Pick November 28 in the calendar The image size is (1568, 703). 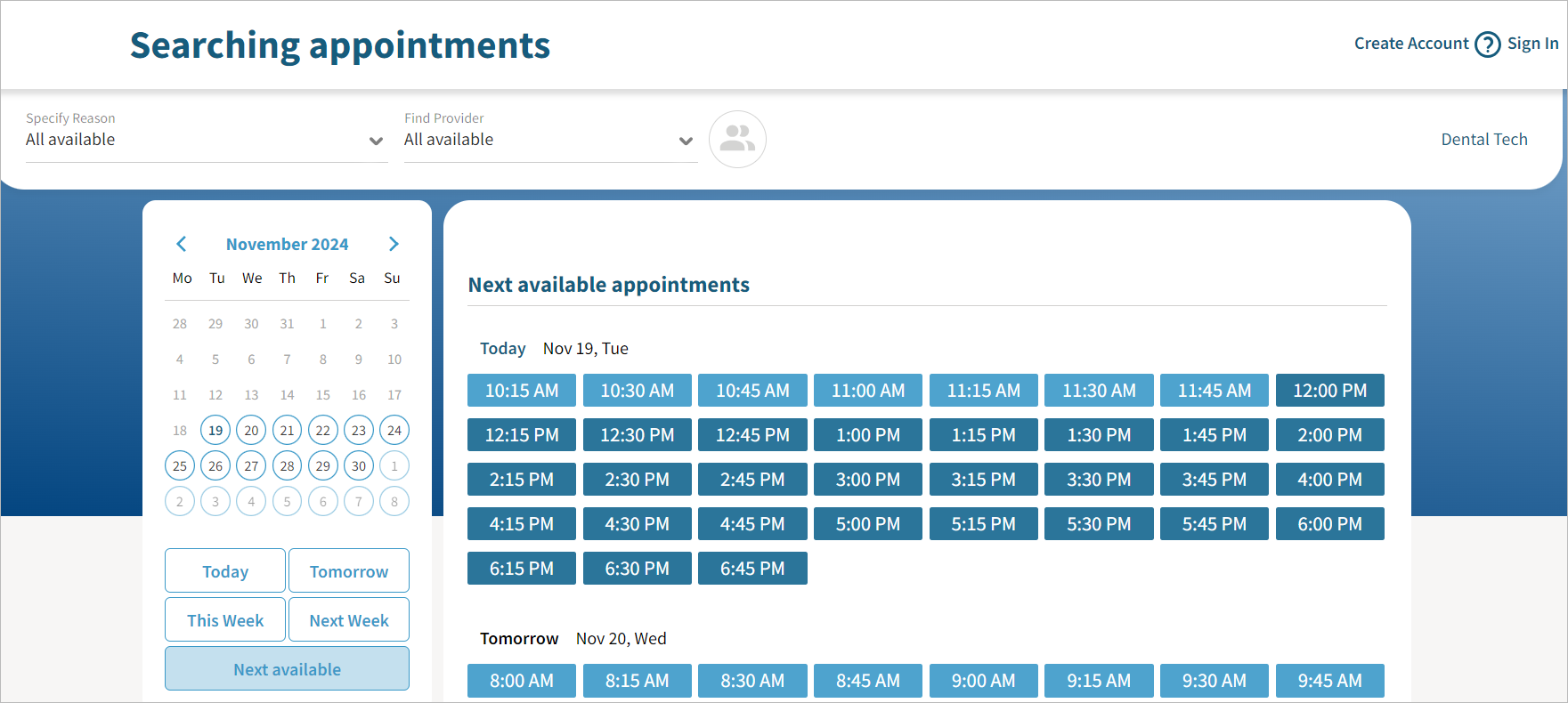287,466
